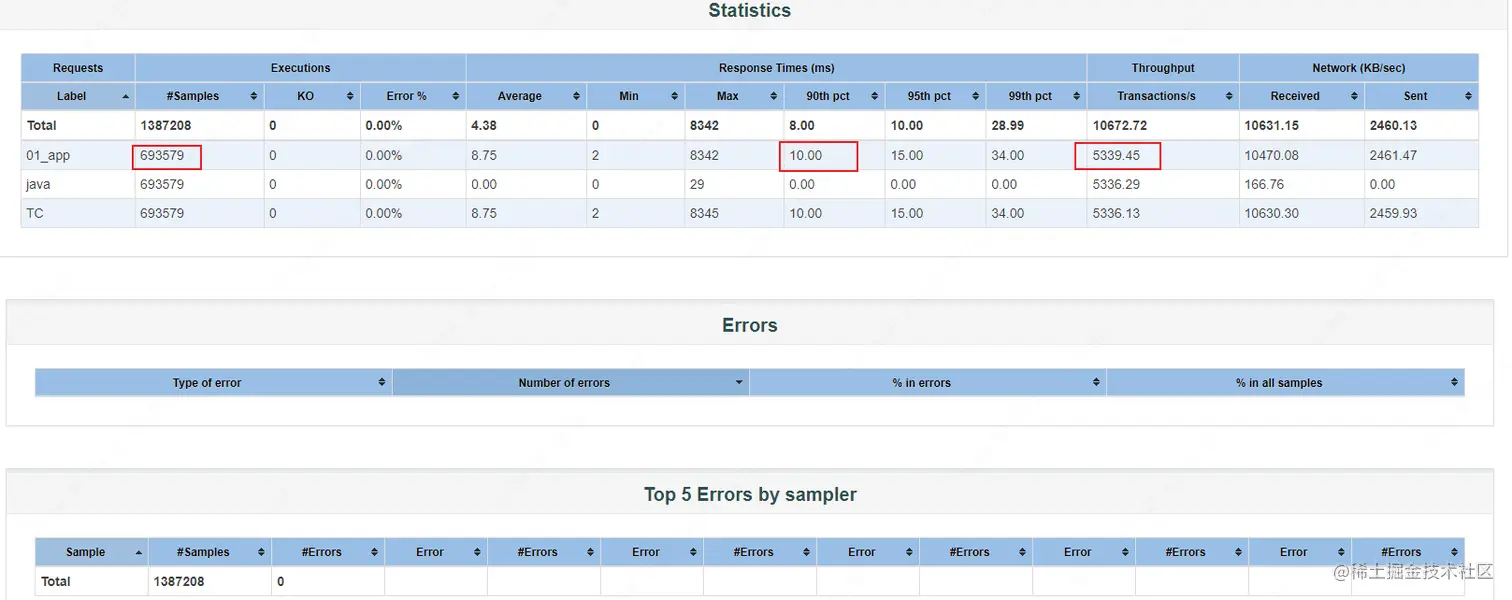Screen dimensions: 1512x600
Task: Click 1387208 in Top 5 Errors table
Action: [x=179, y=582]
